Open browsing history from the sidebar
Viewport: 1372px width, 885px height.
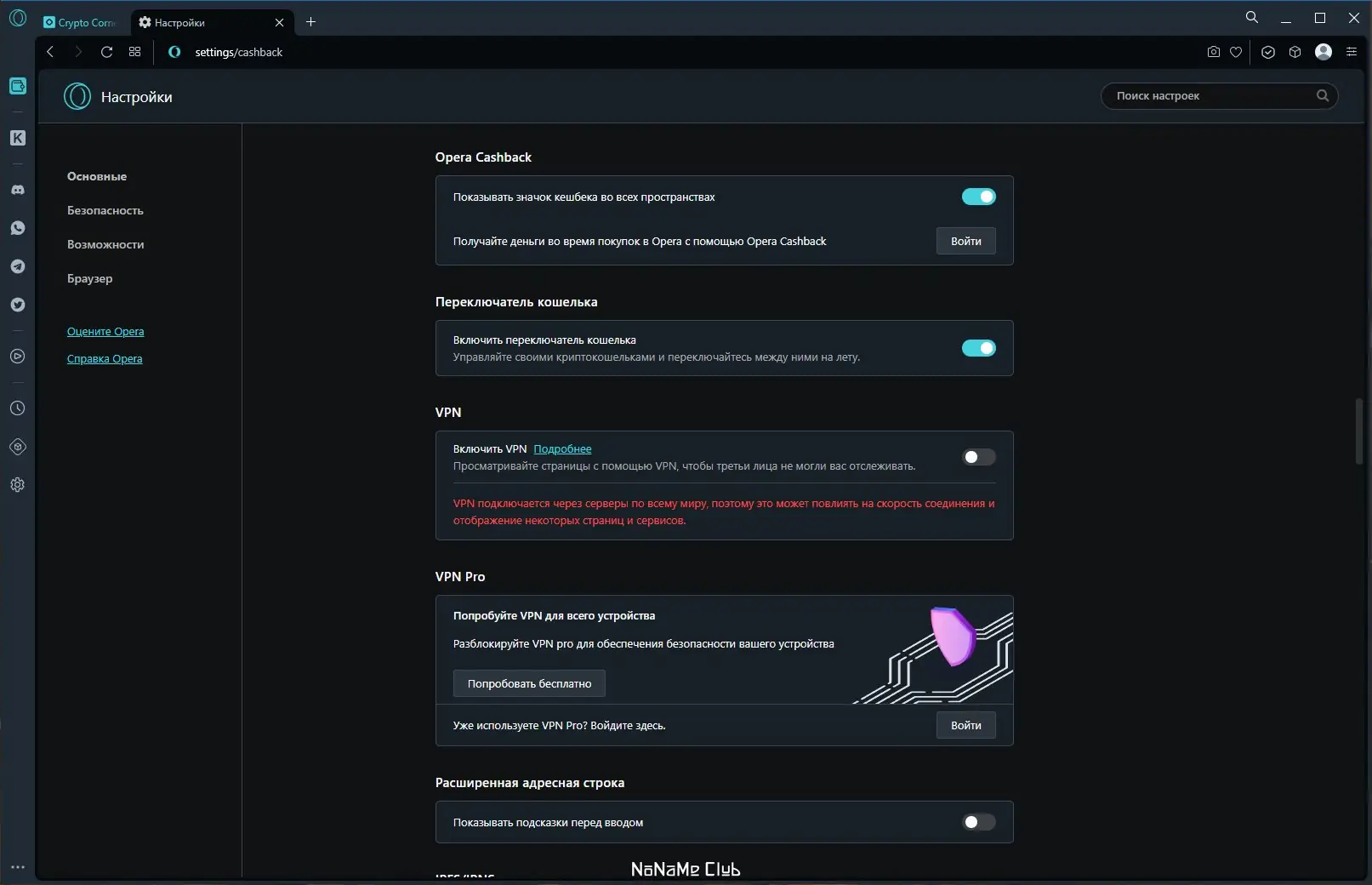click(18, 408)
